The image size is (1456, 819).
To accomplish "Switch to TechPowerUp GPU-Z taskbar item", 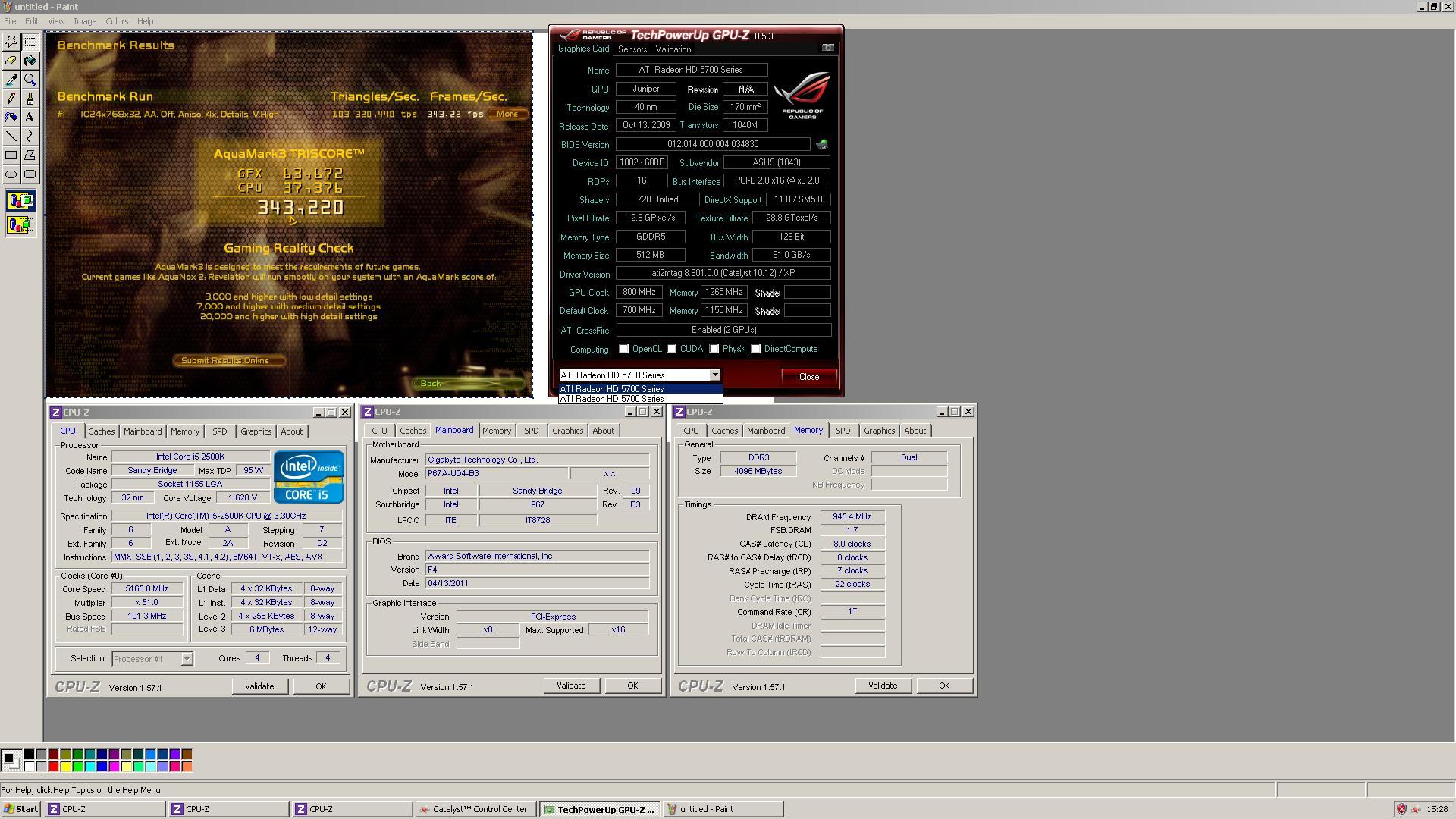I will 600,809.
